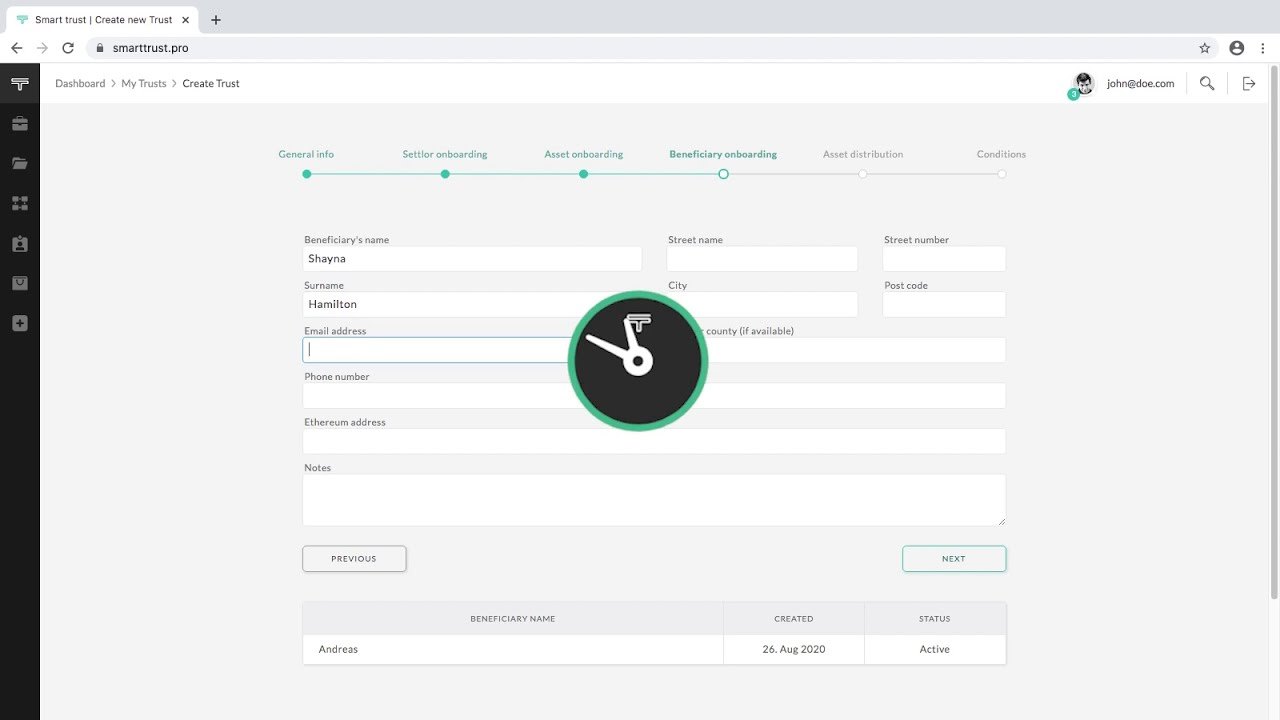Click the Smart Trust logo in sidebar

pos(19,84)
